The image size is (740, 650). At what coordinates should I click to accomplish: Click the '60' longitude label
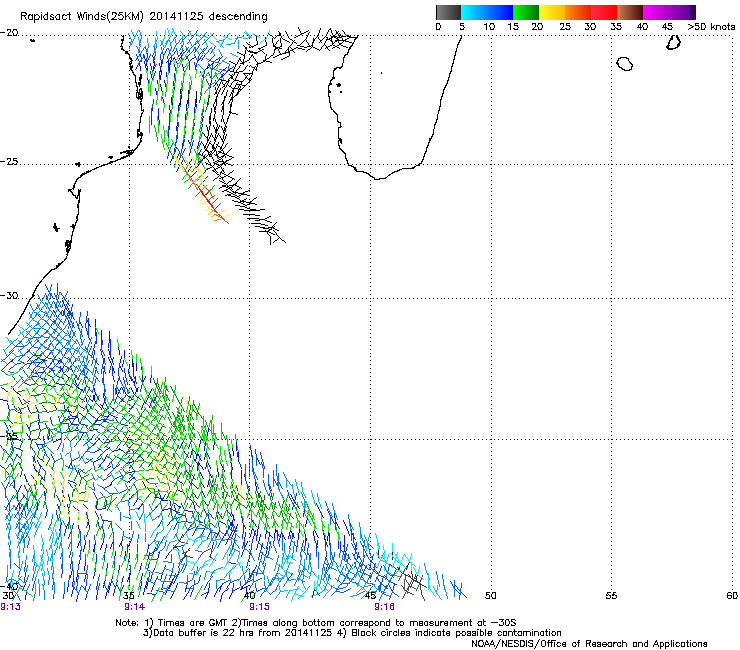(732, 596)
